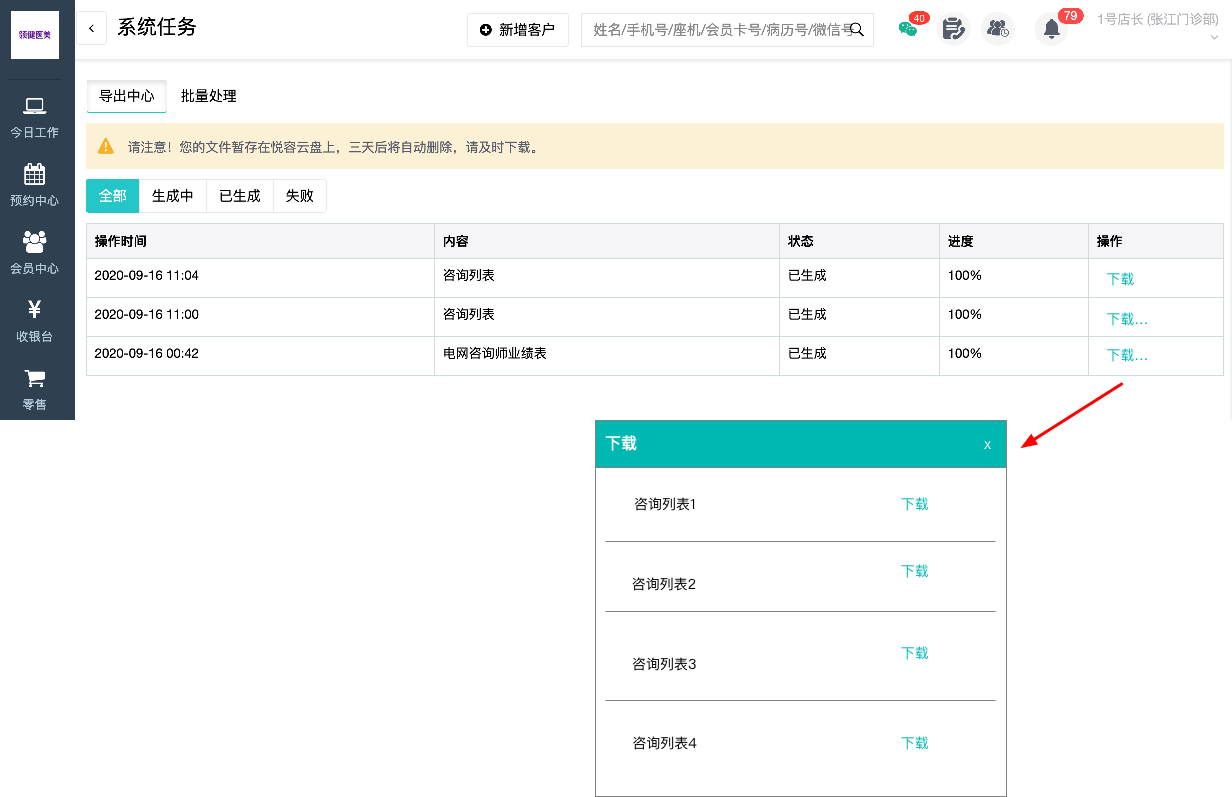Select the 失败 filter tab
This screenshot has height=797, width=1232.
[300, 196]
